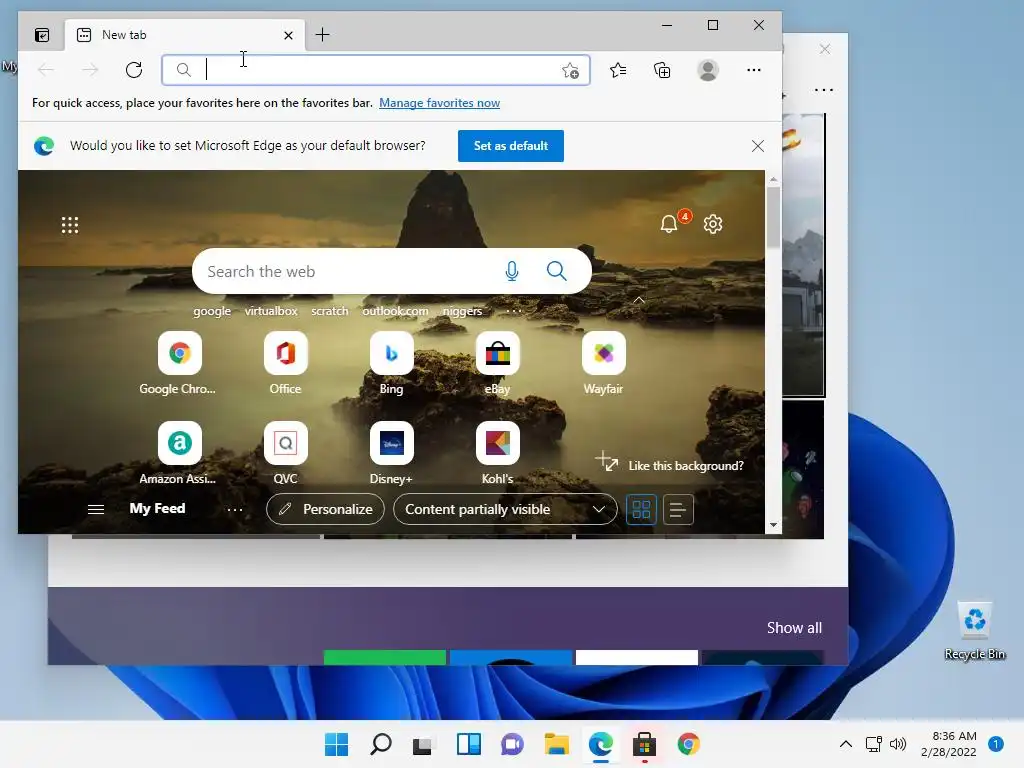Collapse quick links with chevron up
This screenshot has width=1024, height=768.
[639, 300]
